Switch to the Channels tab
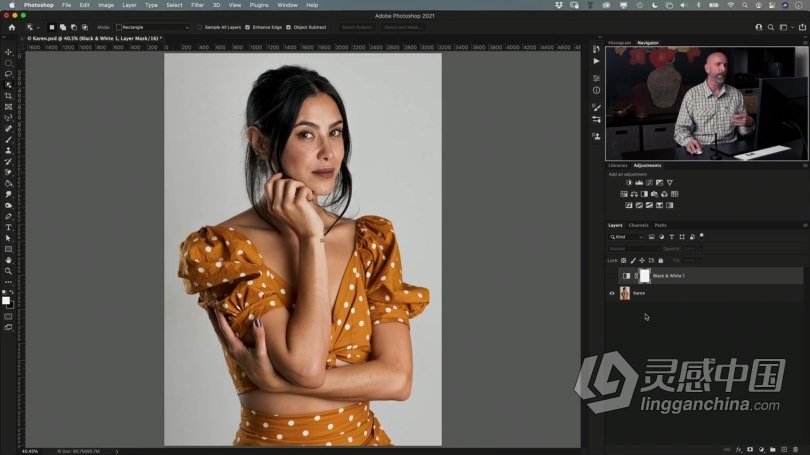810x455 pixels. pyautogui.click(x=639, y=225)
